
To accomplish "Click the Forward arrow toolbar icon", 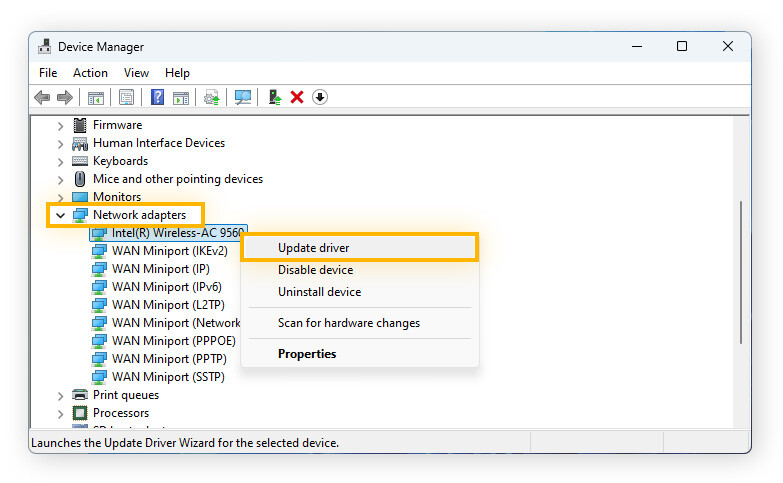I will point(64,97).
